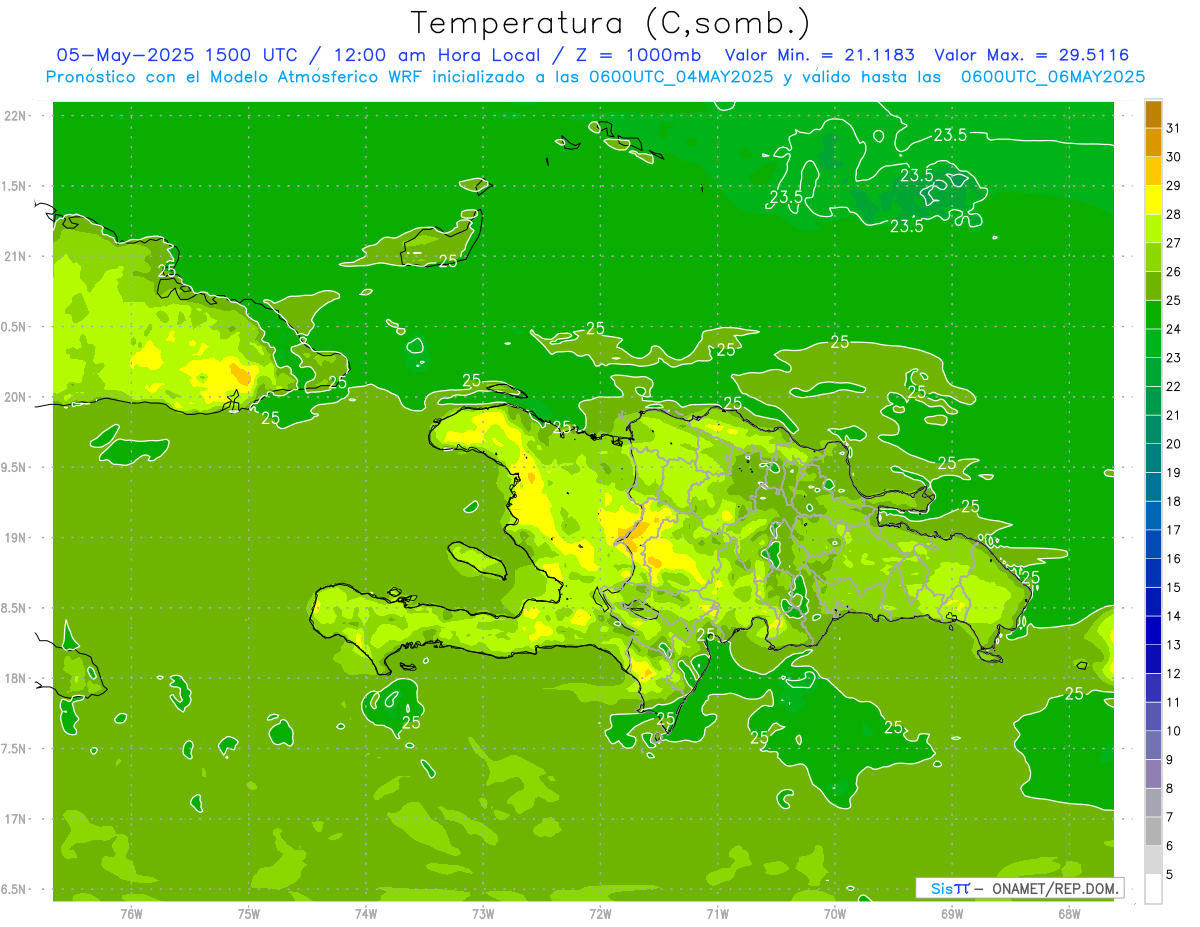Click the bright yellow legend swatch between 28 and 29
The height and width of the screenshot is (927, 1200).
pos(1154,200)
